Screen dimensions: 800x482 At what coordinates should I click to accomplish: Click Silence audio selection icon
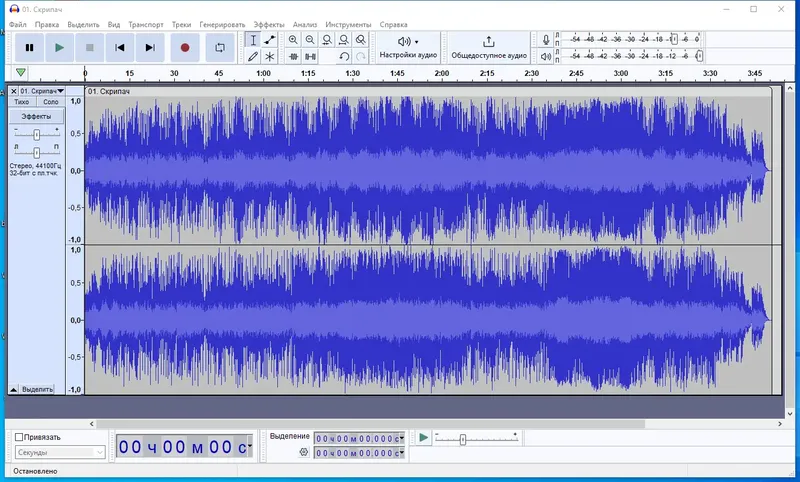pyautogui.click(x=310, y=56)
